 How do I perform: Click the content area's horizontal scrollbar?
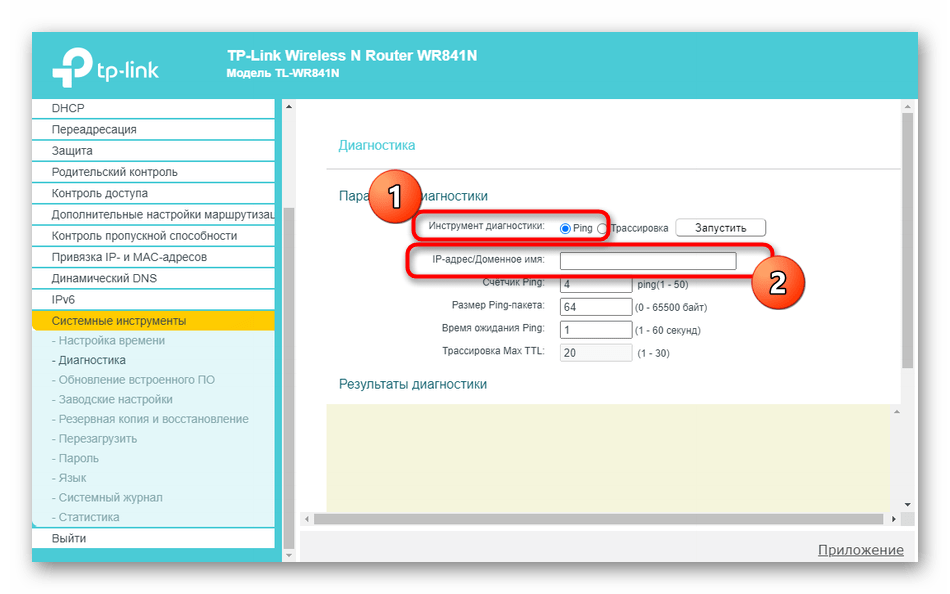pyautogui.click(x=600, y=519)
